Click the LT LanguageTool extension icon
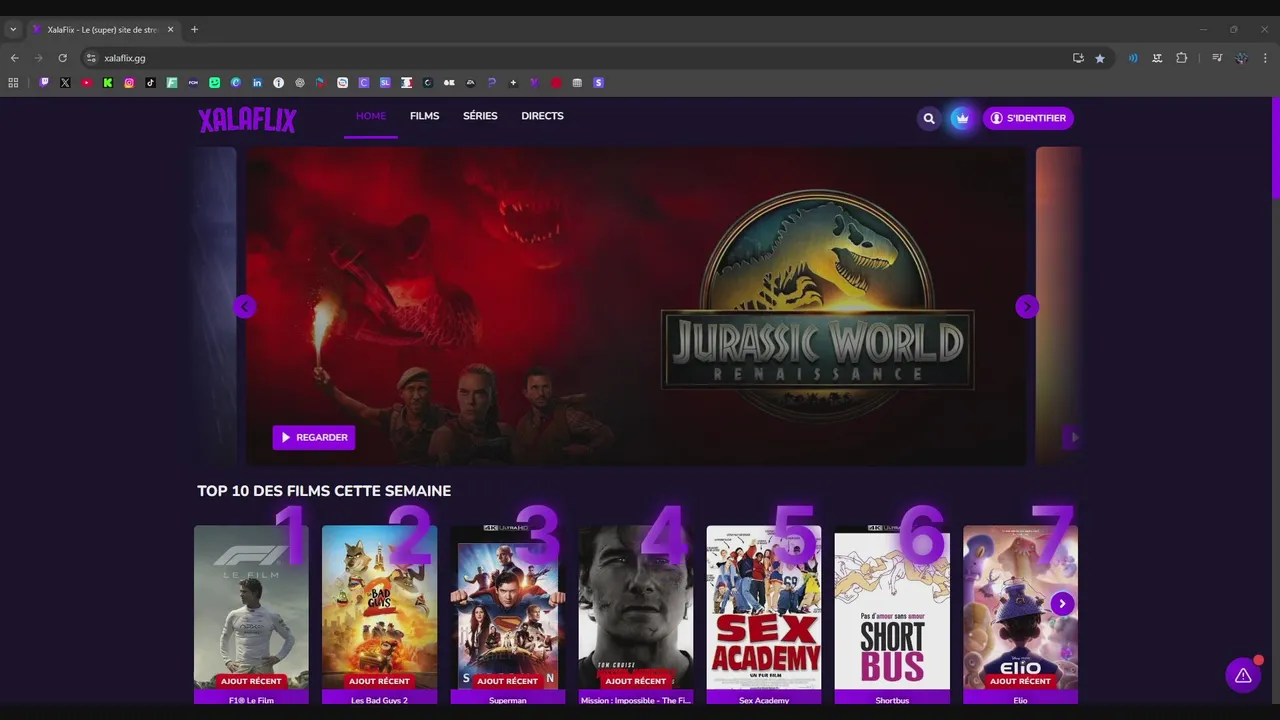 tap(1157, 58)
